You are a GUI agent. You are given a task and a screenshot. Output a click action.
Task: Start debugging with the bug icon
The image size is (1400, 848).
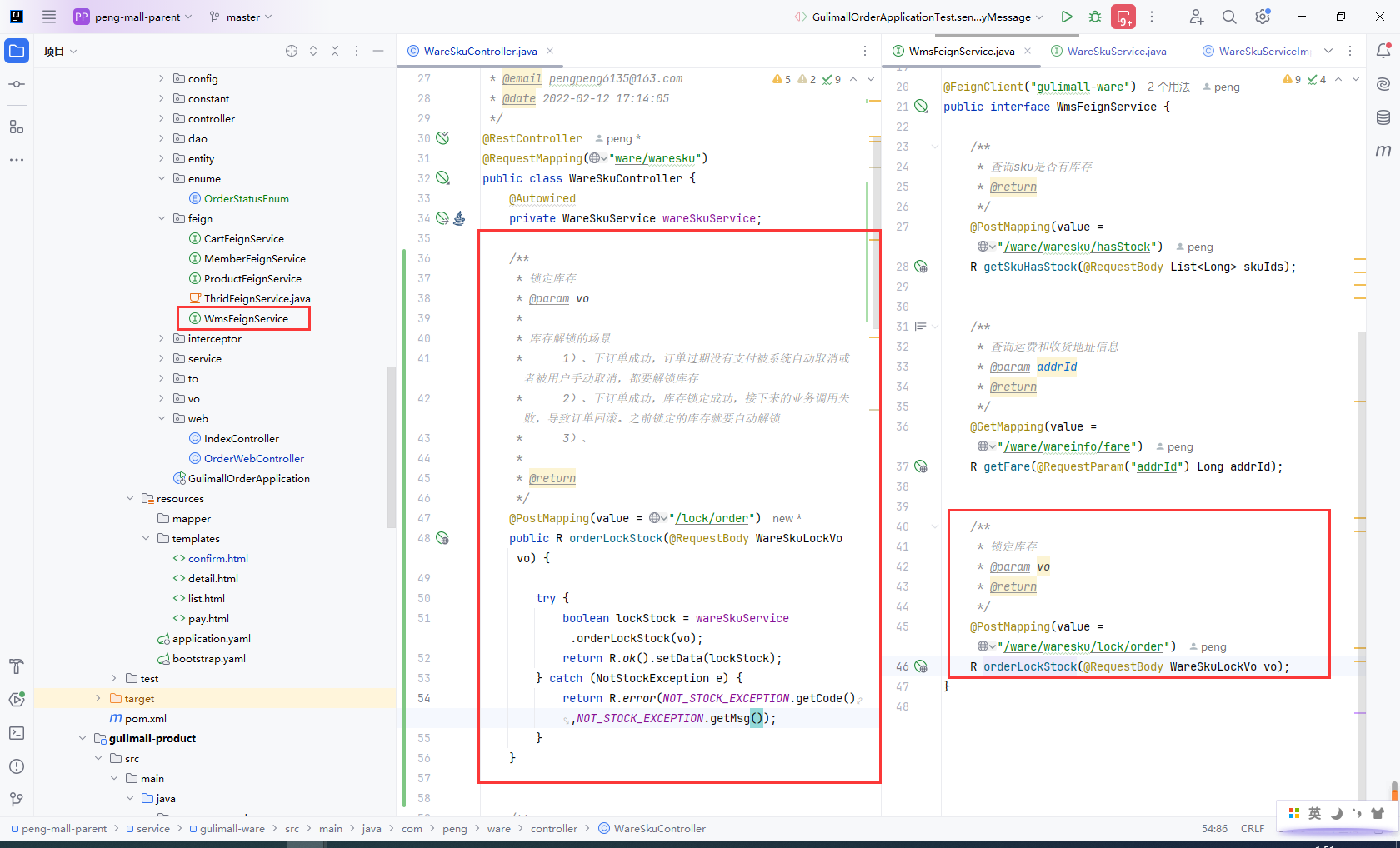pyautogui.click(x=1095, y=17)
